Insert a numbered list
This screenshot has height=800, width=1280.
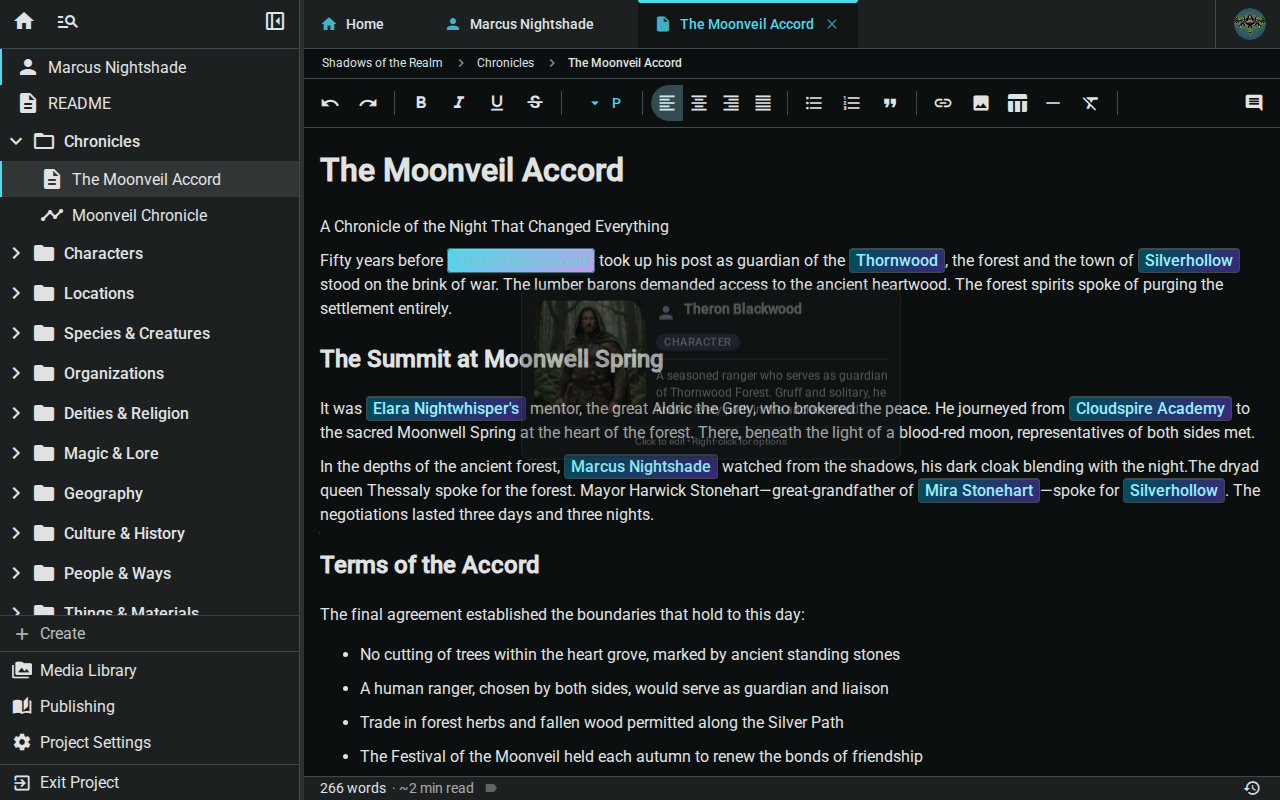[852, 103]
